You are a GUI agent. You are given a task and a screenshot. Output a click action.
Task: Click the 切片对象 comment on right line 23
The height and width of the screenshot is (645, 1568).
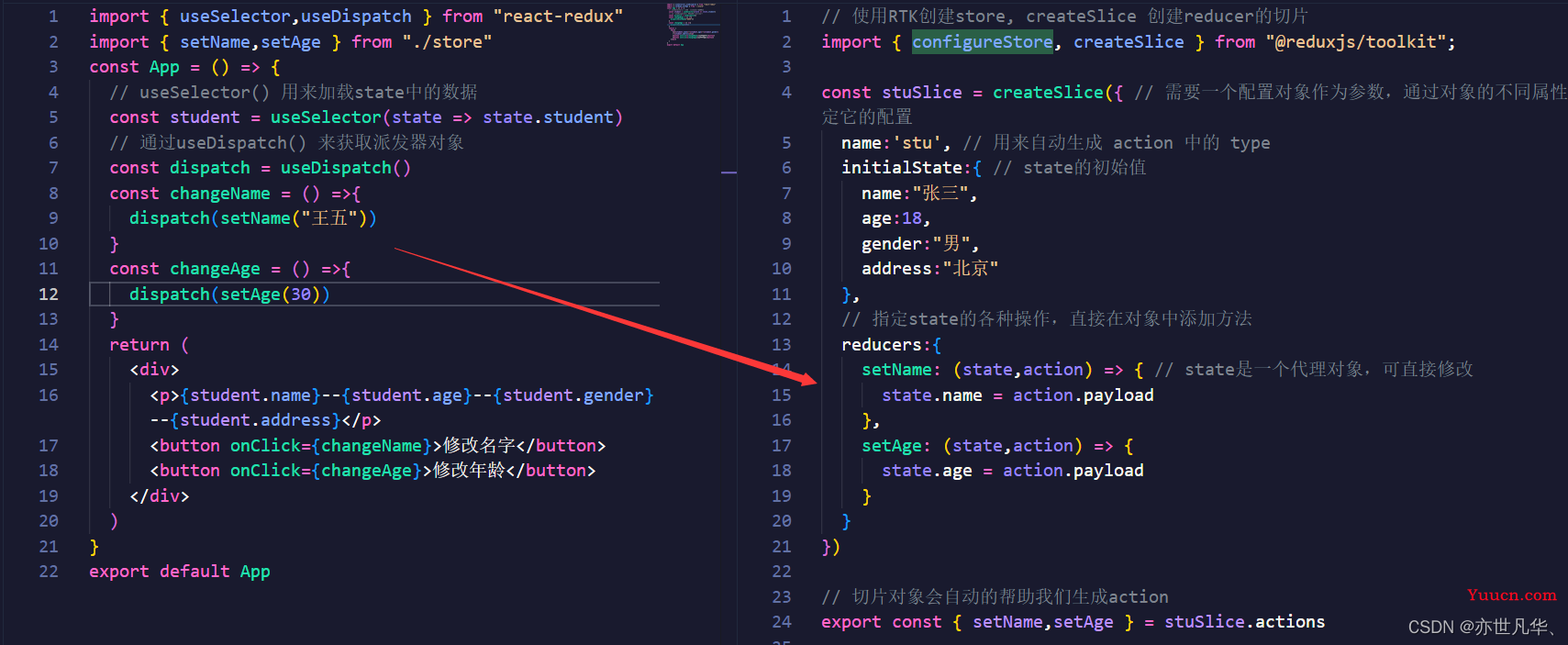click(995, 597)
